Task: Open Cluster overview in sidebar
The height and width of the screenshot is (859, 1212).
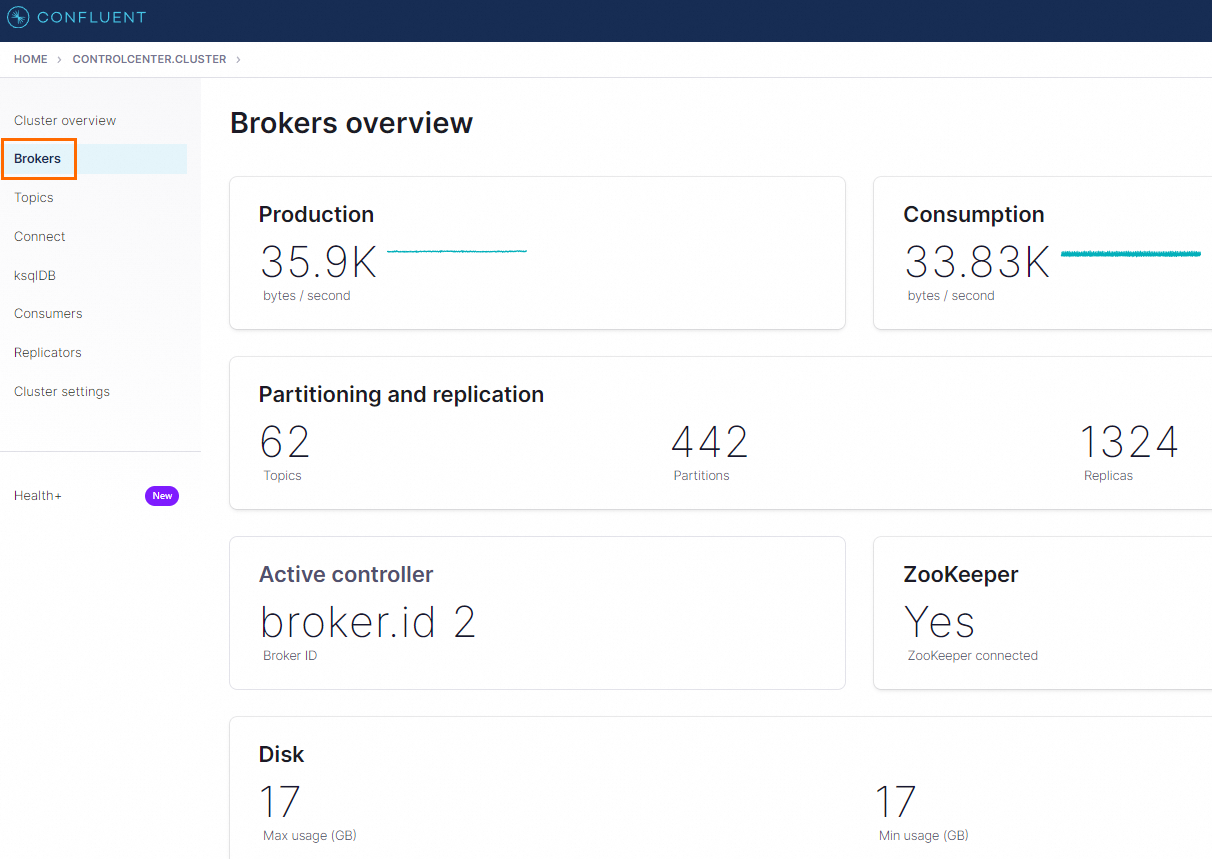Action: [x=65, y=121]
